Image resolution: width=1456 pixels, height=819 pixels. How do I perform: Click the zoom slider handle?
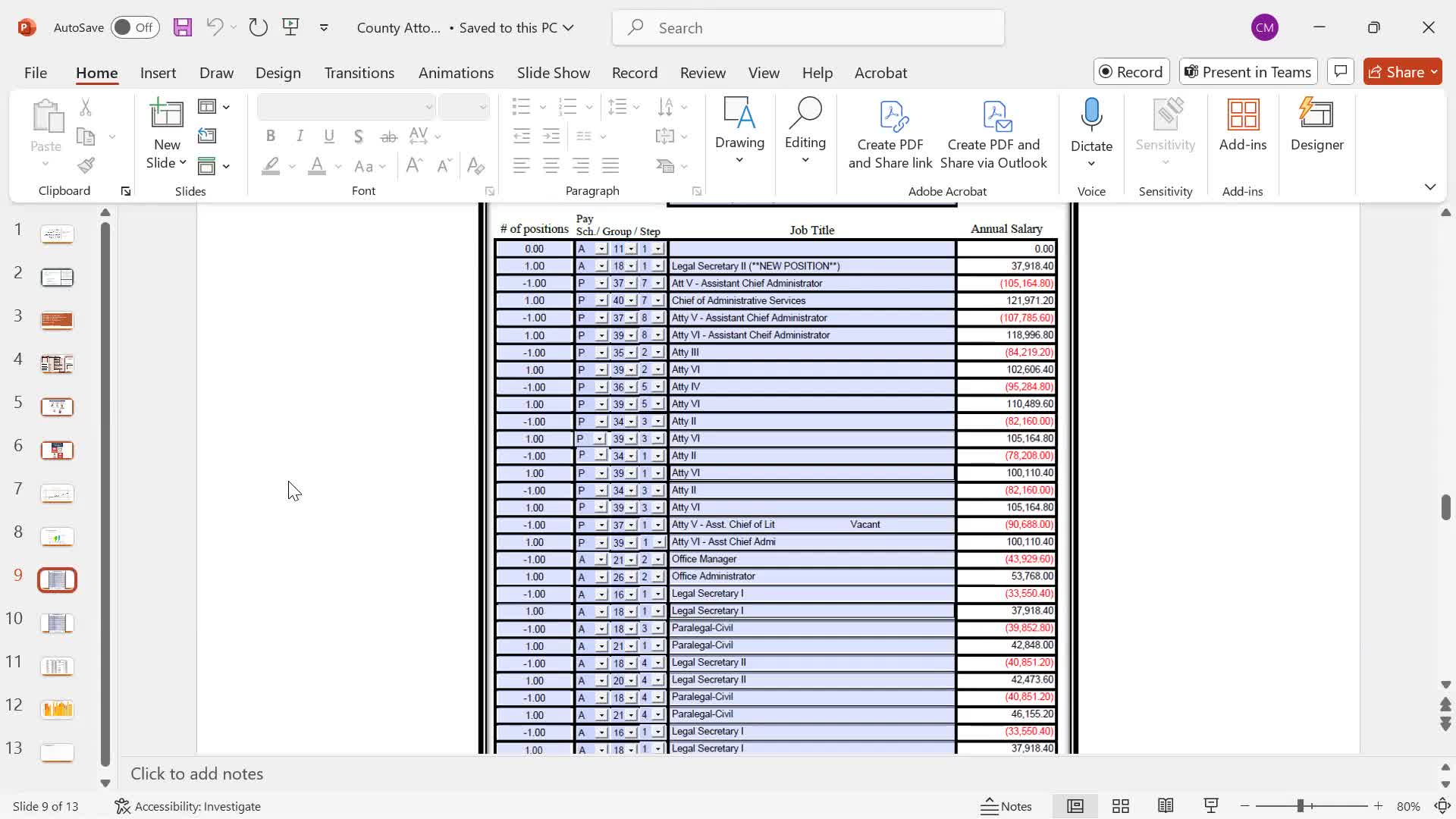[1300, 806]
